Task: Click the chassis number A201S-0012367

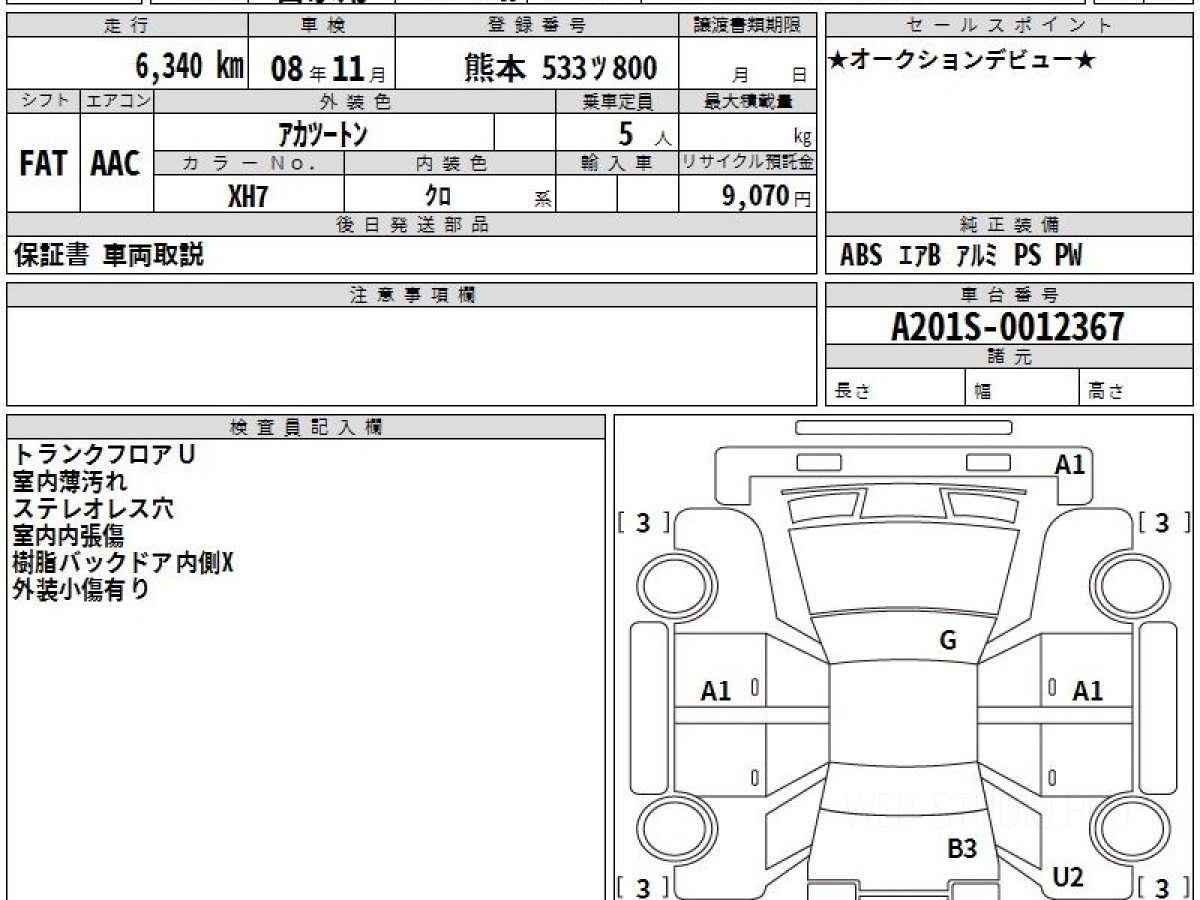Action: point(1008,326)
